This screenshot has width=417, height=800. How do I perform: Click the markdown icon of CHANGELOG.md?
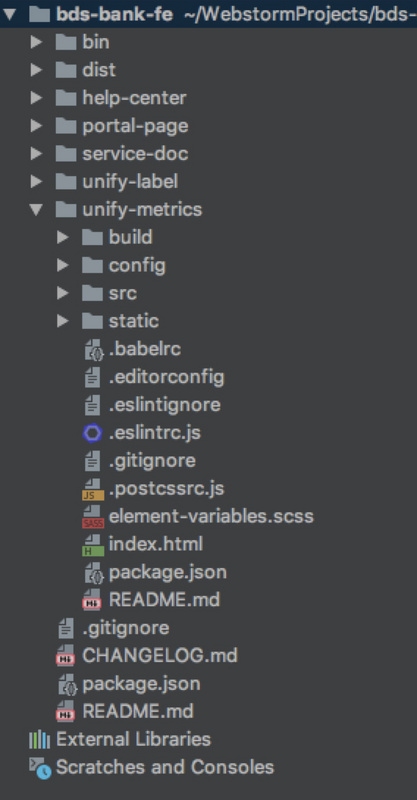[x=66, y=656]
